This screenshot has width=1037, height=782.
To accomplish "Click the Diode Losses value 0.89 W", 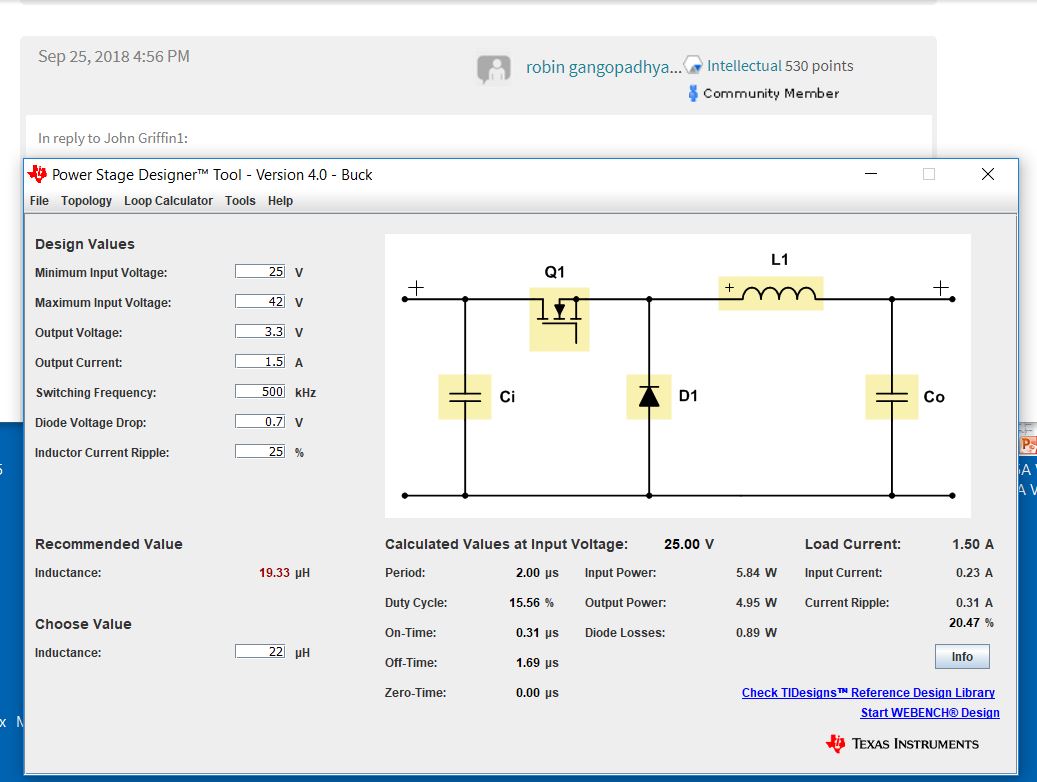I will [x=757, y=632].
